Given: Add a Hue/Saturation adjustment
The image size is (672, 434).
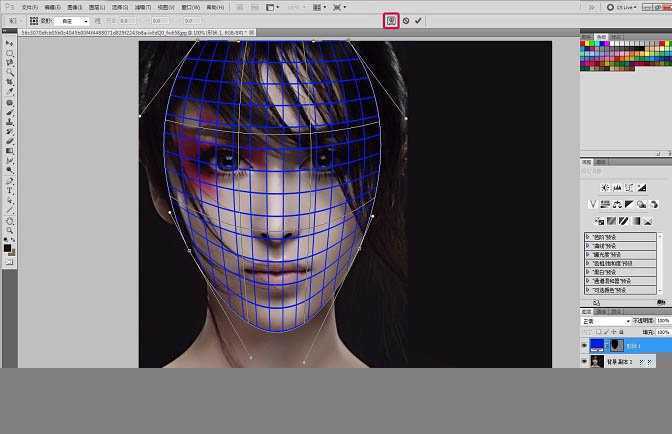Looking at the screenshot, I should coord(605,204).
